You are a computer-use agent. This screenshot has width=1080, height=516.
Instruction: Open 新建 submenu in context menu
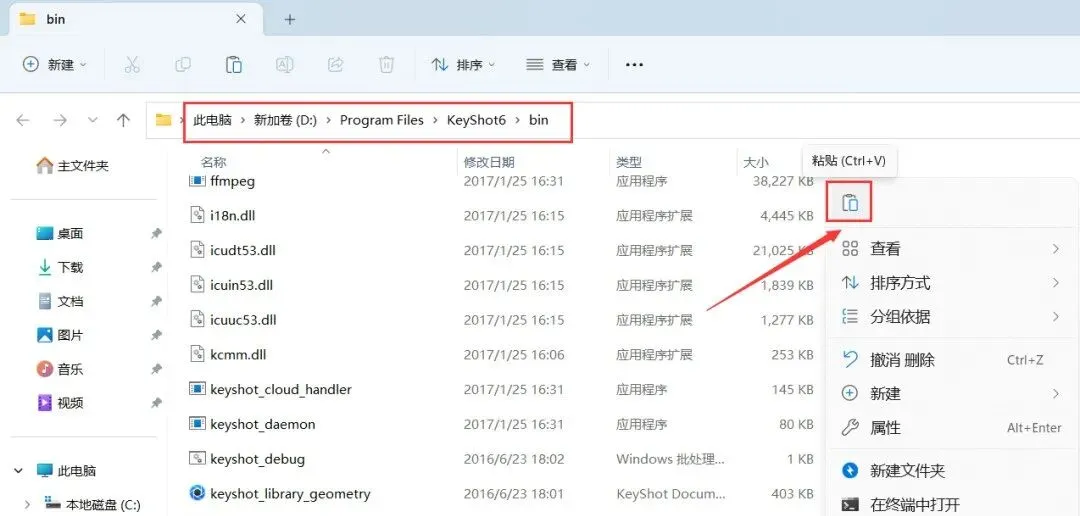952,393
